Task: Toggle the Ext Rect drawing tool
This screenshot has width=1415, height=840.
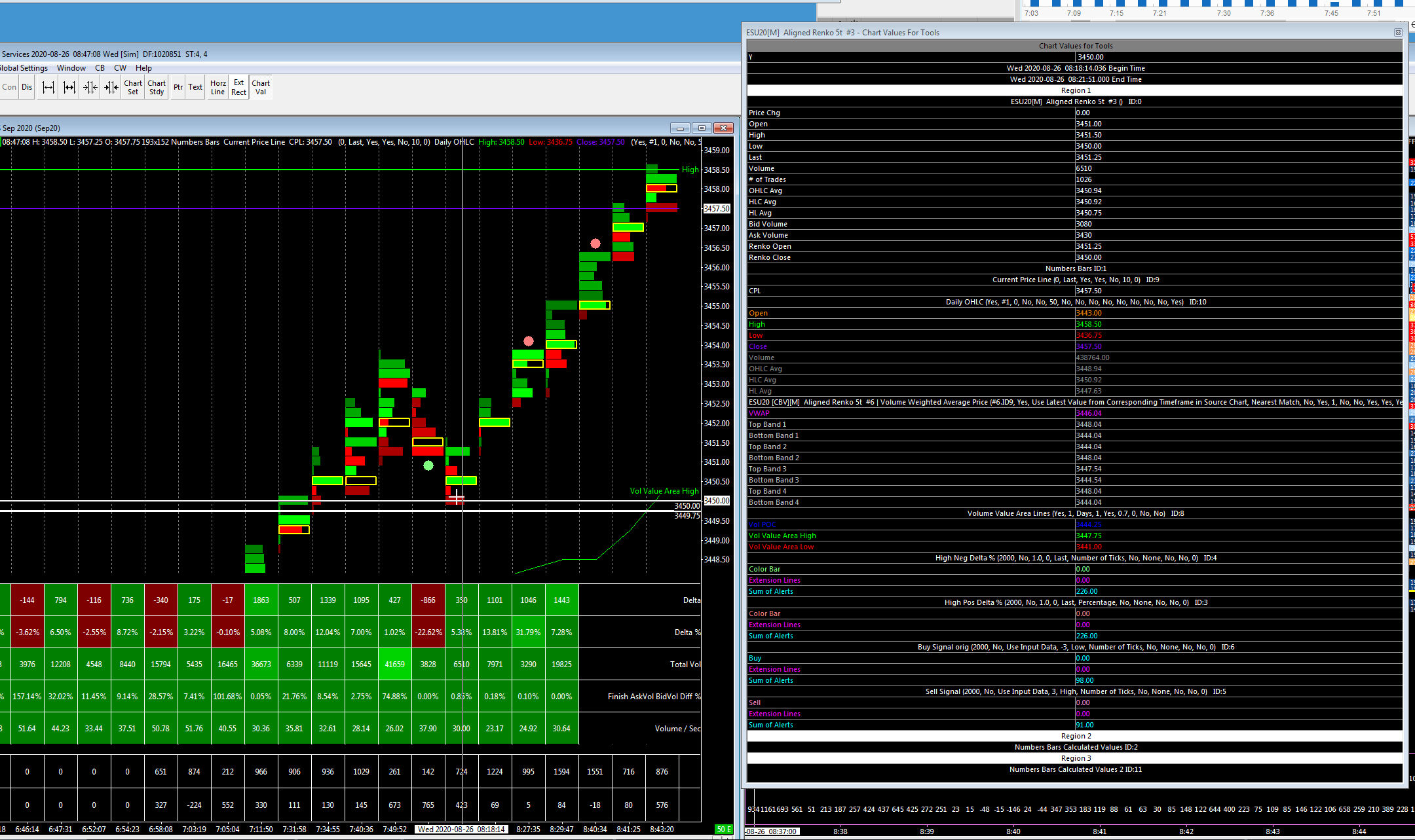Action: 239,87
